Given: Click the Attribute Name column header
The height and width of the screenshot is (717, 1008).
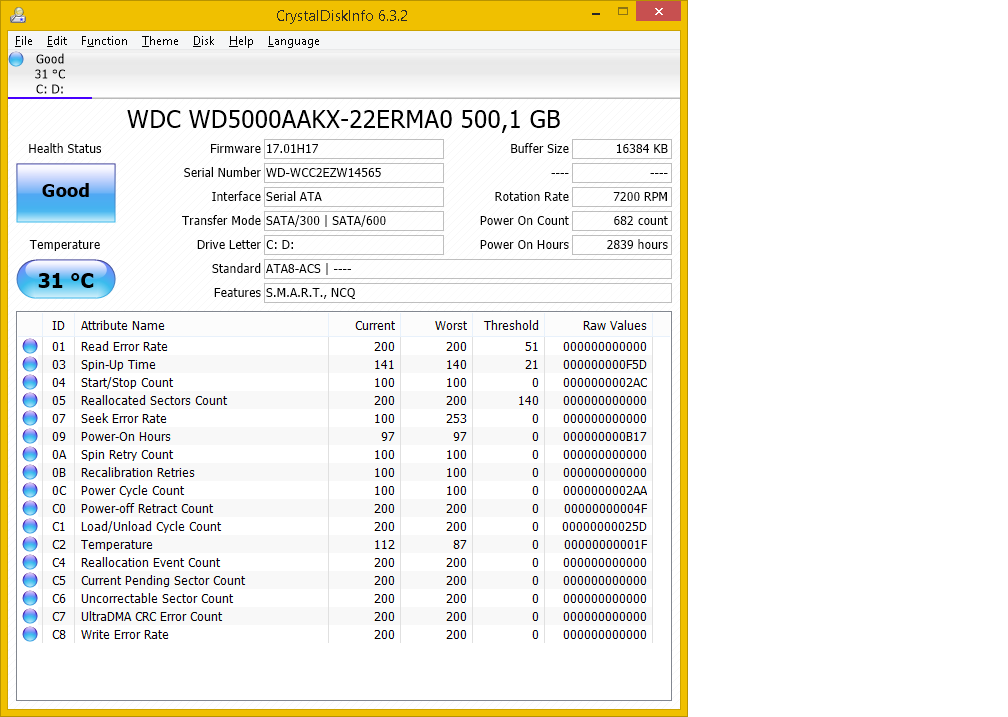Looking at the screenshot, I should (201, 325).
